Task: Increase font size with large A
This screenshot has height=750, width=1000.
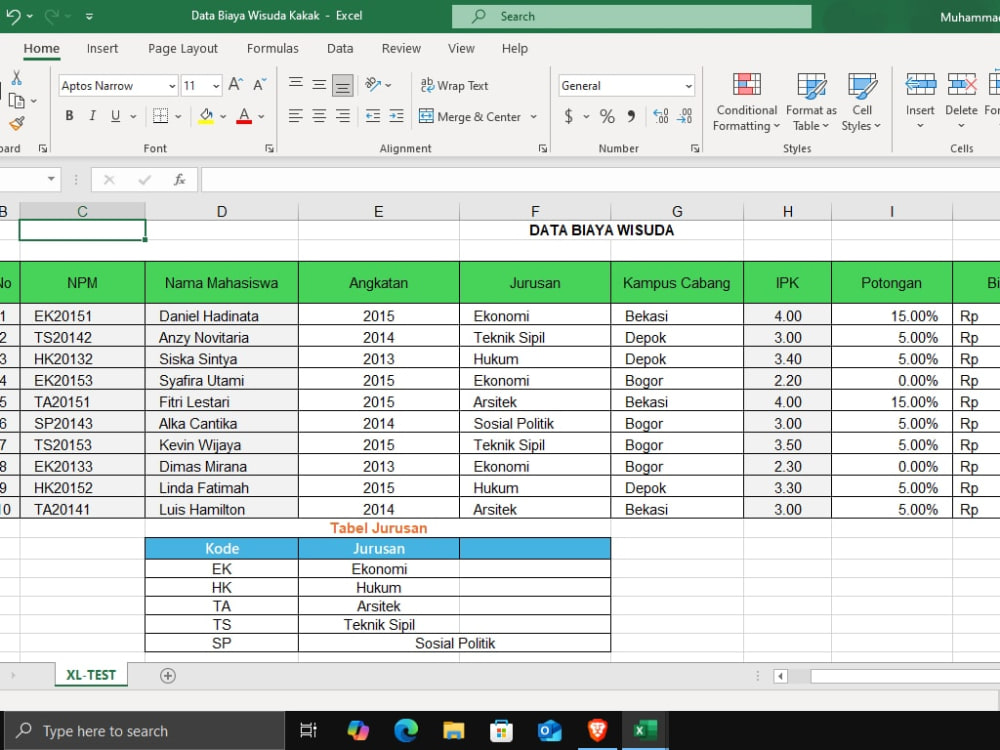Action: (235, 85)
